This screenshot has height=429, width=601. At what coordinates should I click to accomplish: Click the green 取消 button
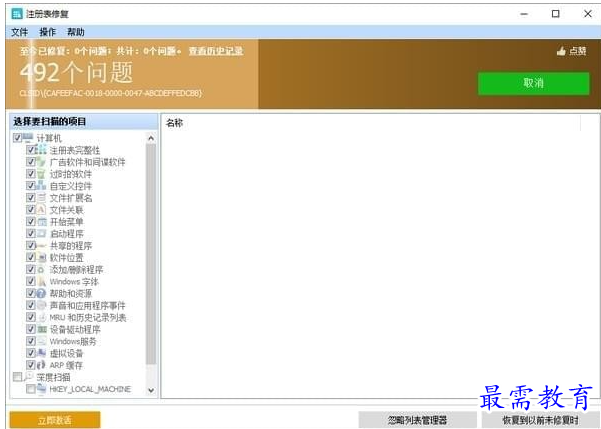coord(533,83)
